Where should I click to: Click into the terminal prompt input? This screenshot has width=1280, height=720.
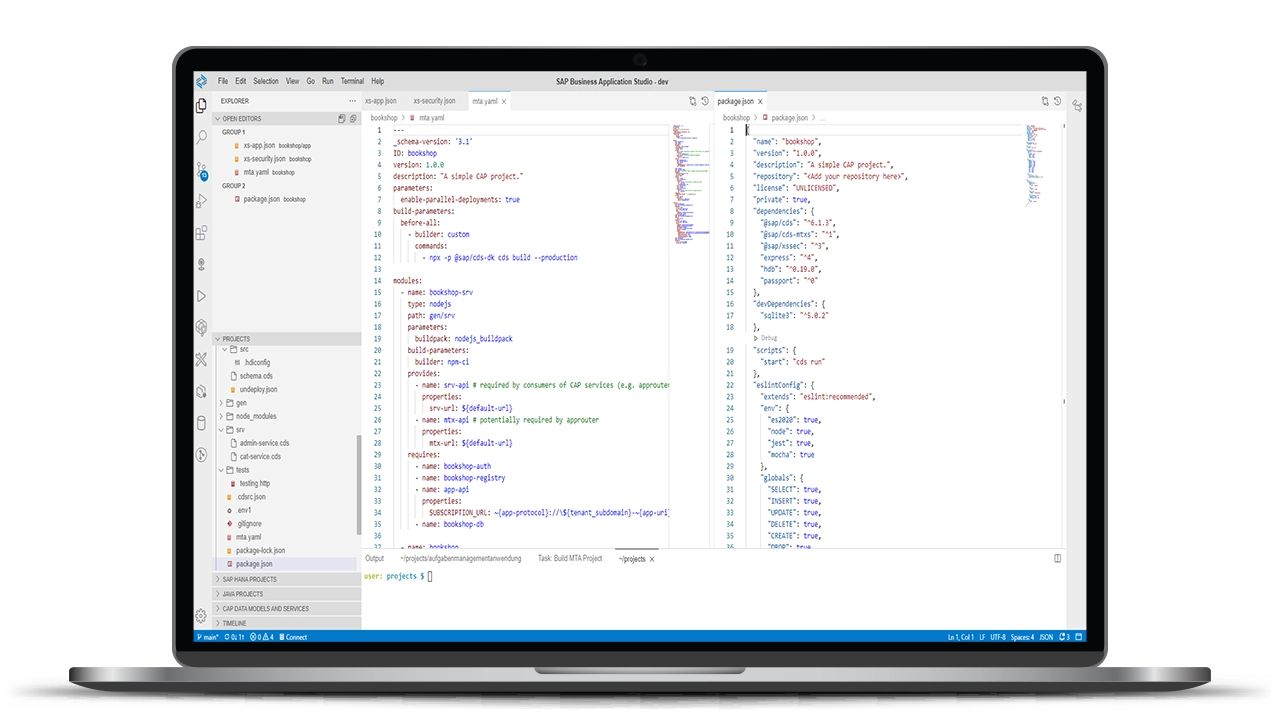[x=430, y=577]
